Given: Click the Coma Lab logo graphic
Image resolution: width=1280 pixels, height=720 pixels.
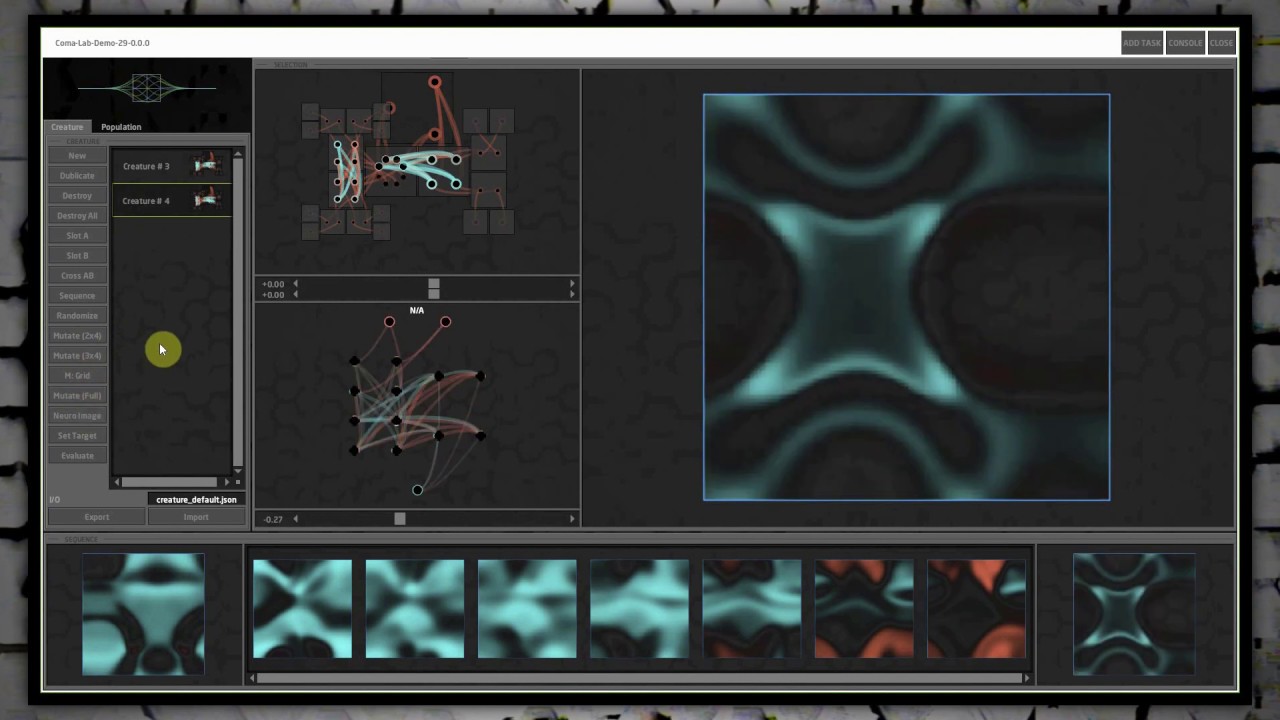Looking at the screenshot, I should point(147,88).
